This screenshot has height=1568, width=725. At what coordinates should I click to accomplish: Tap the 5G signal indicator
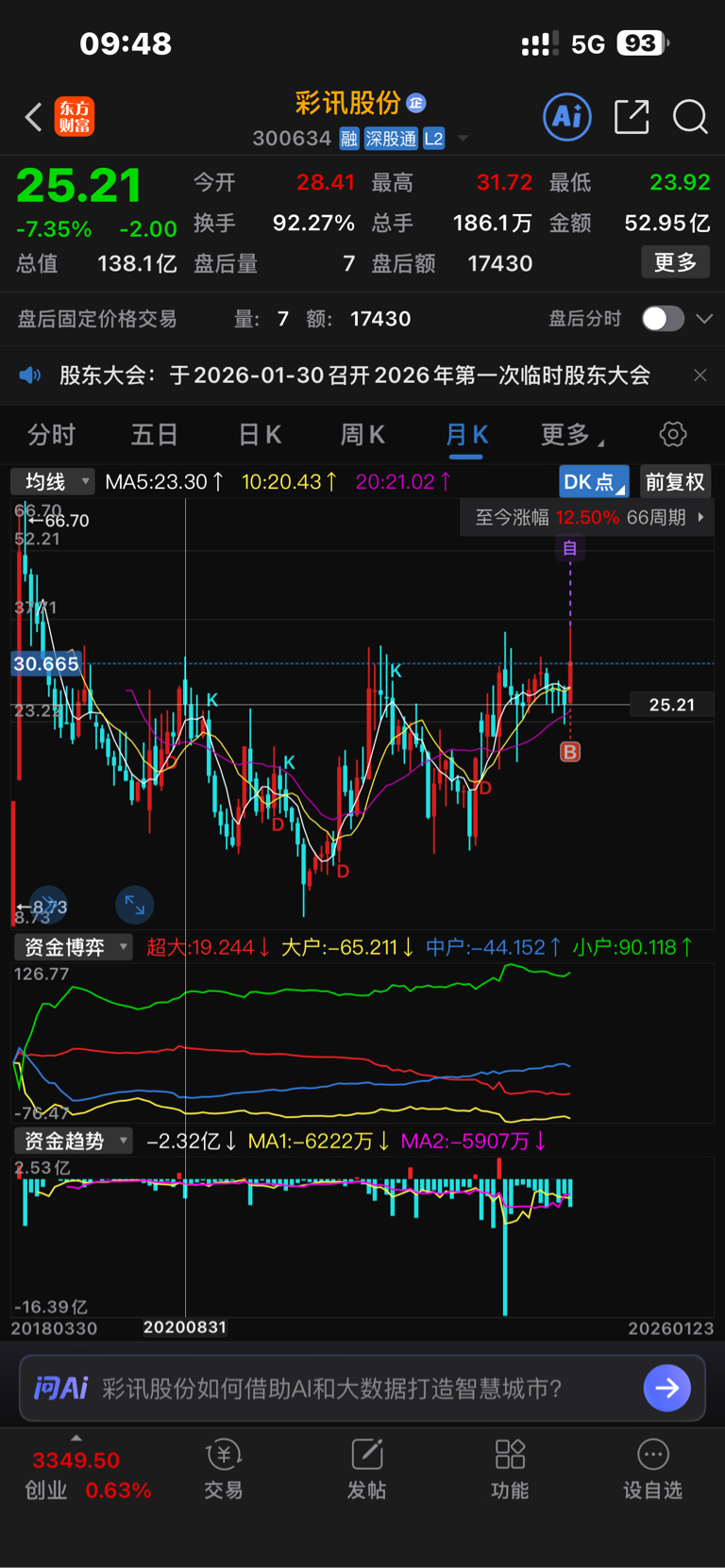pyautogui.click(x=587, y=43)
